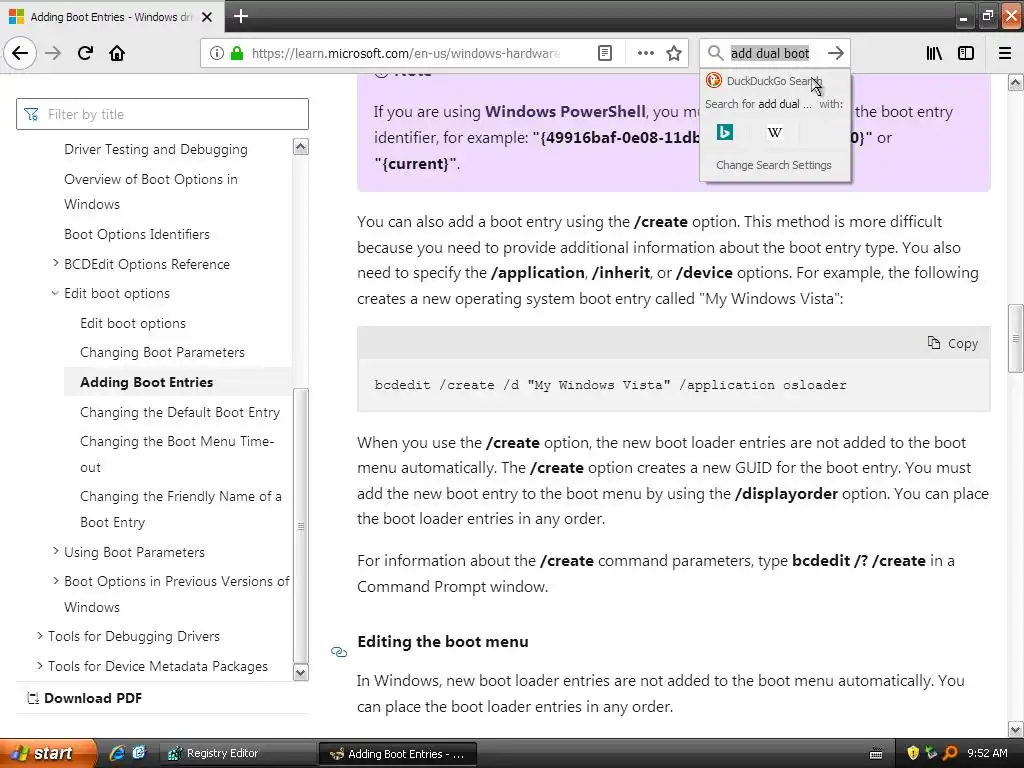The height and width of the screenshot is (768, 1024).
Task: Toggle reader view in address bar
Action: 605,53
